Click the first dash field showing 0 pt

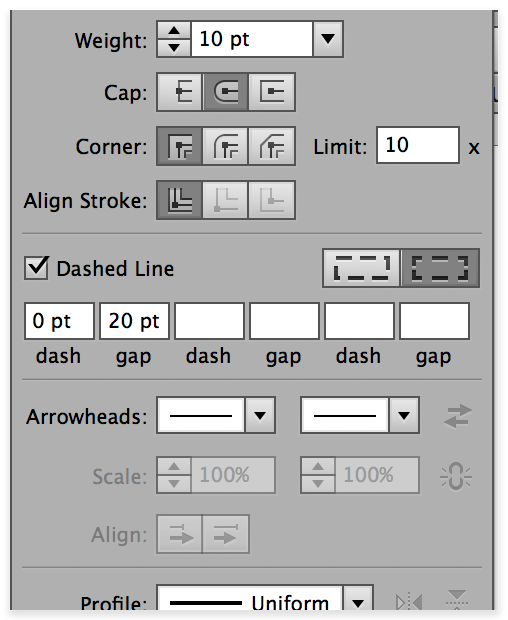click(x=59, y=321)
